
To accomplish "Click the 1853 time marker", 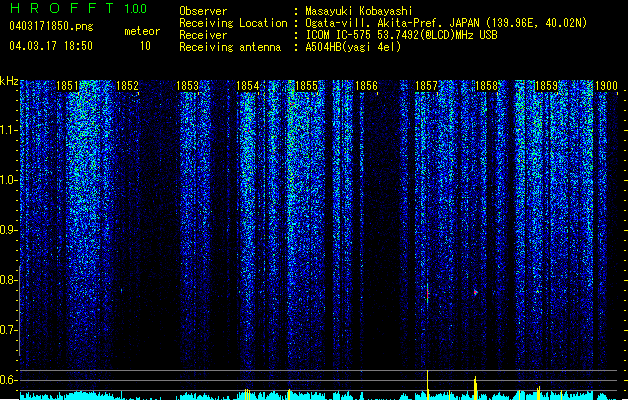I will point(187,86).
